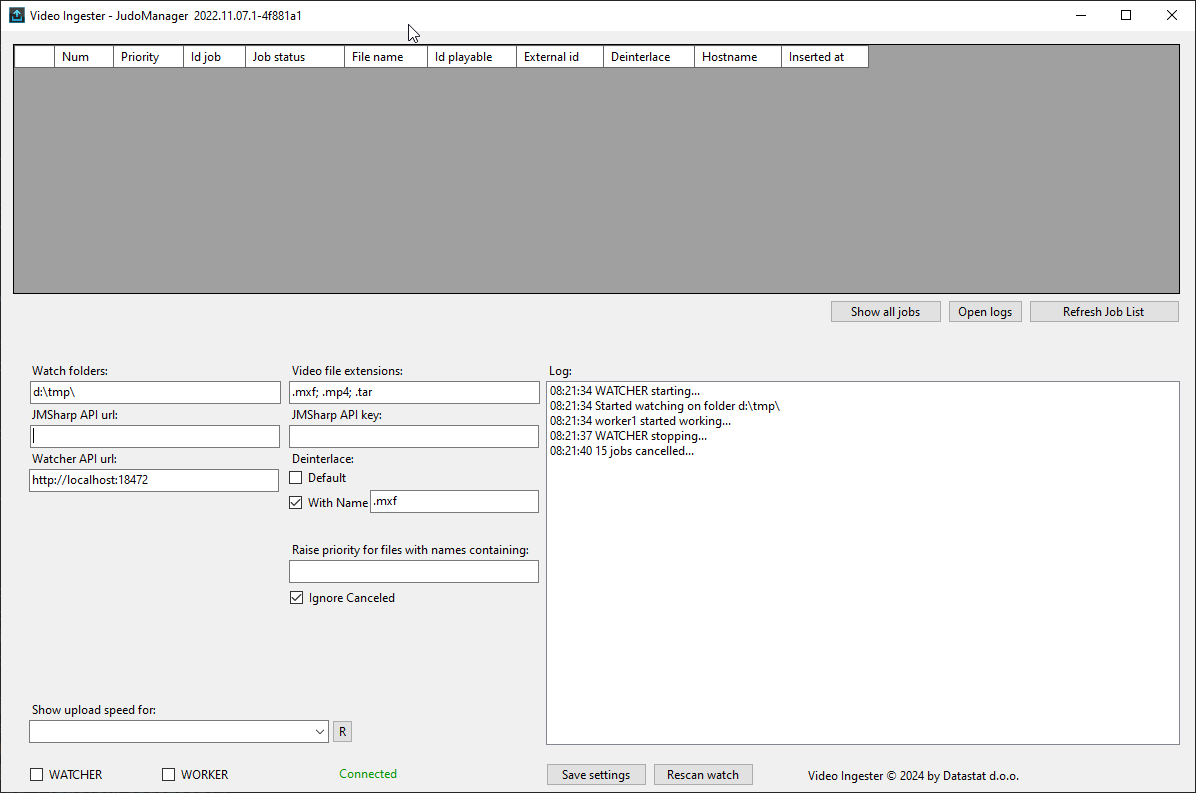This screenshot has width=1196, height=793.
Task: Click the File name column header
Action: (385, 57)
